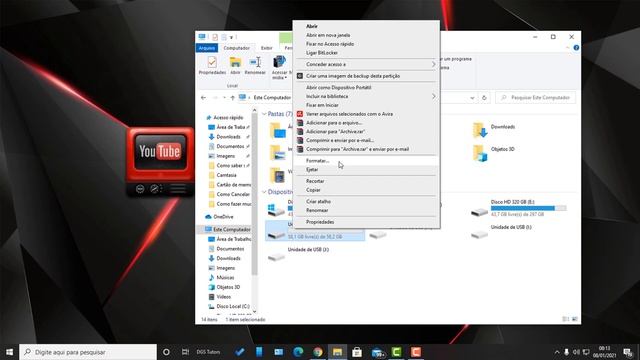Refresh the Este Computador view
Screen dimensions: 640x360
tap(484, 98)
